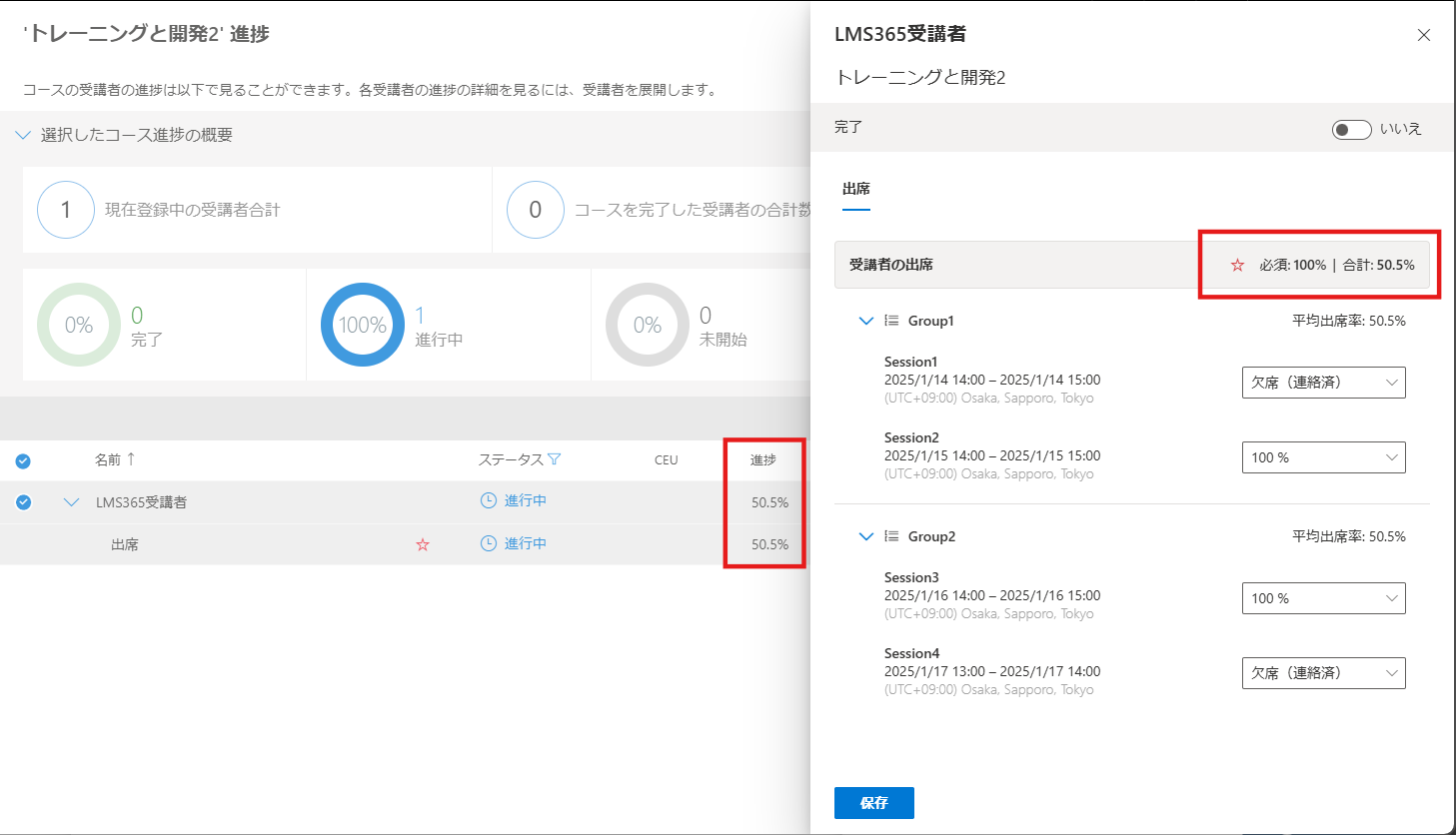1456x835 pixels.
Task: Open the 出席 tab
Action: coord(856,189)
